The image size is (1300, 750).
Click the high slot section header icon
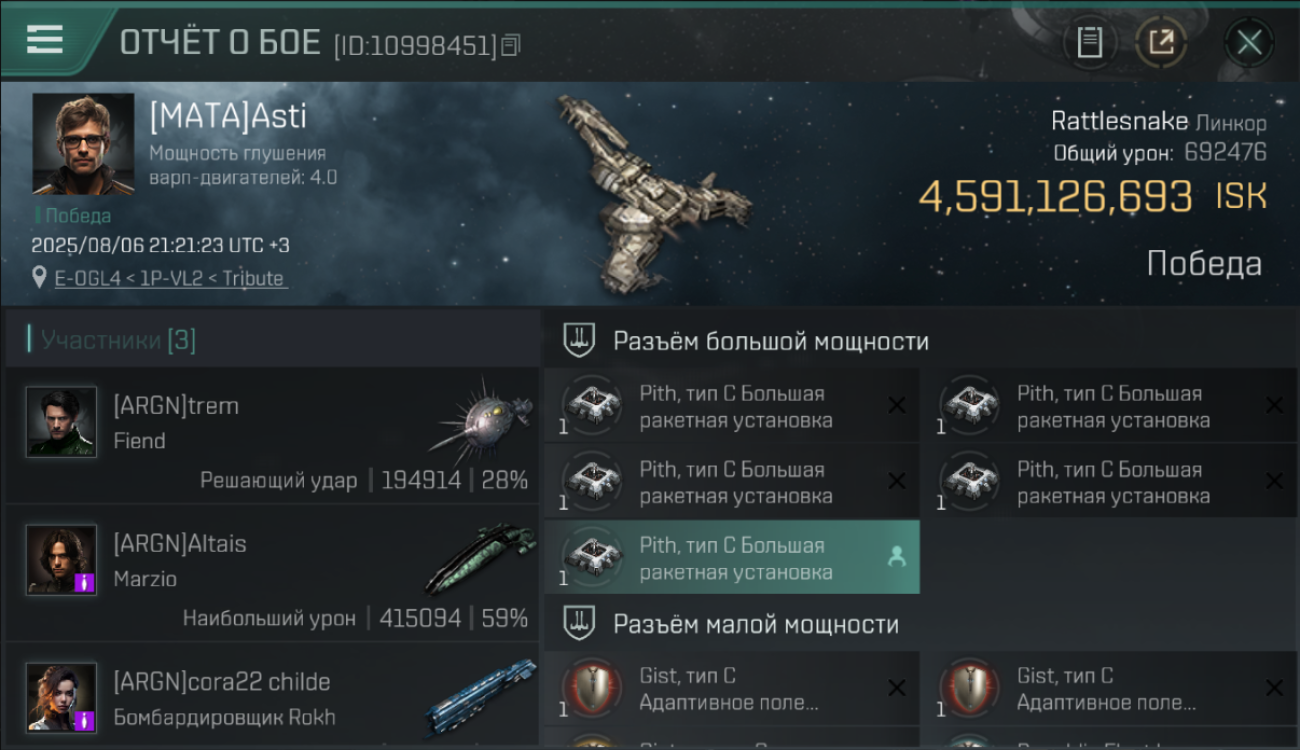pos(579,341)
